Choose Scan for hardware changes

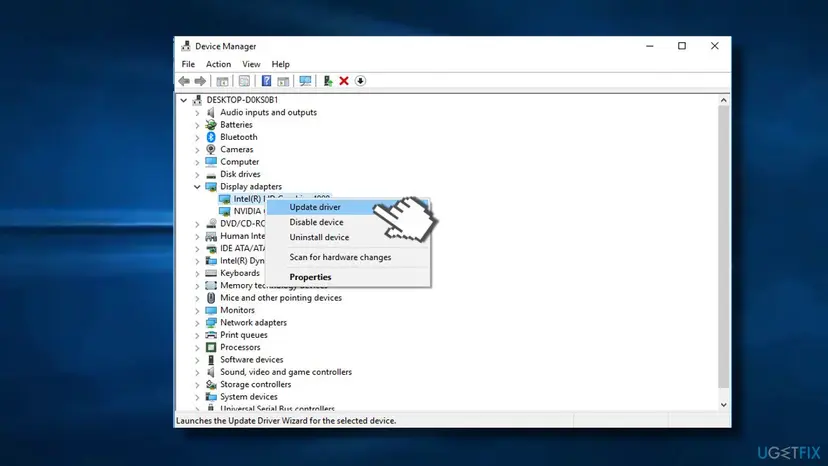(348, 257)
